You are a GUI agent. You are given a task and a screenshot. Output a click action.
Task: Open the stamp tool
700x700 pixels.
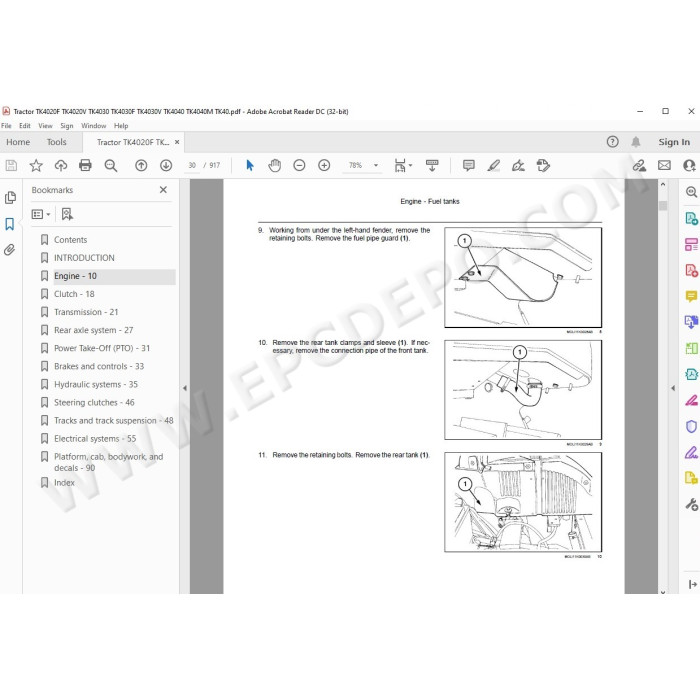pos(543,166)
